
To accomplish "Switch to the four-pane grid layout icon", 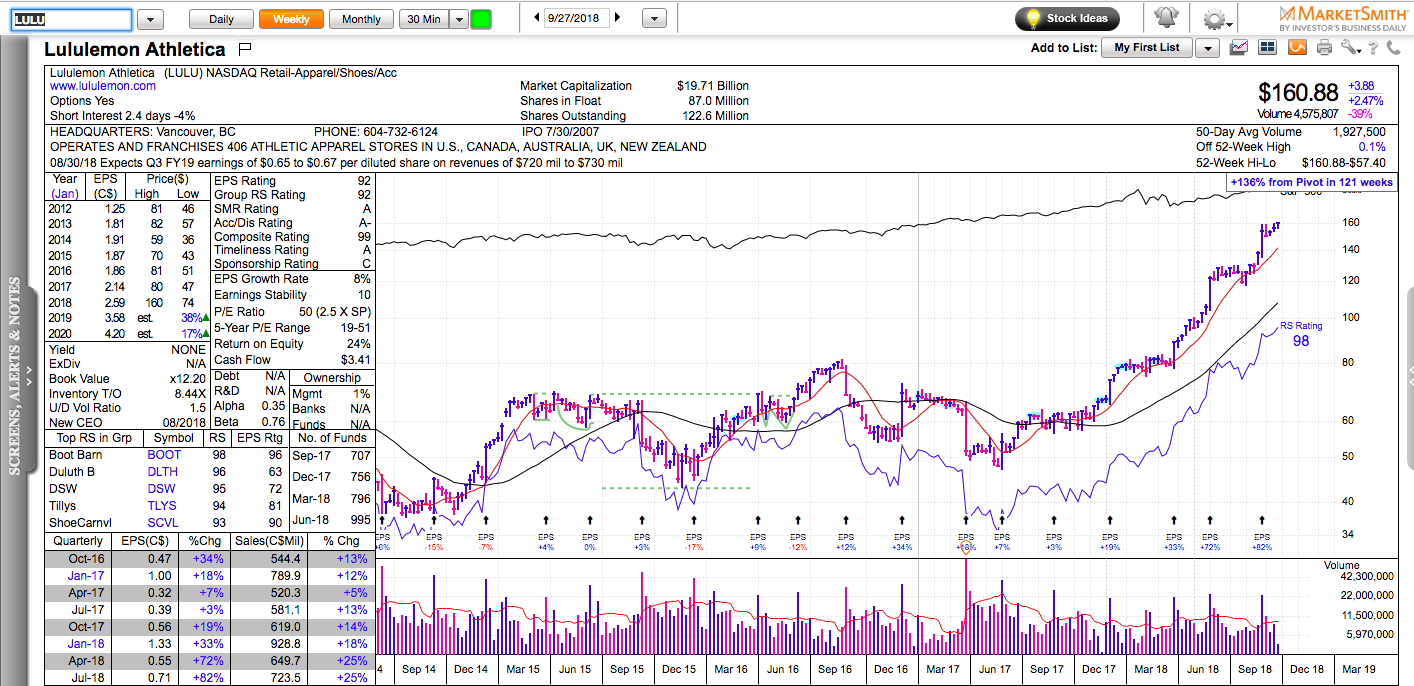I will pyautogui.click(x=1267, y=47).
